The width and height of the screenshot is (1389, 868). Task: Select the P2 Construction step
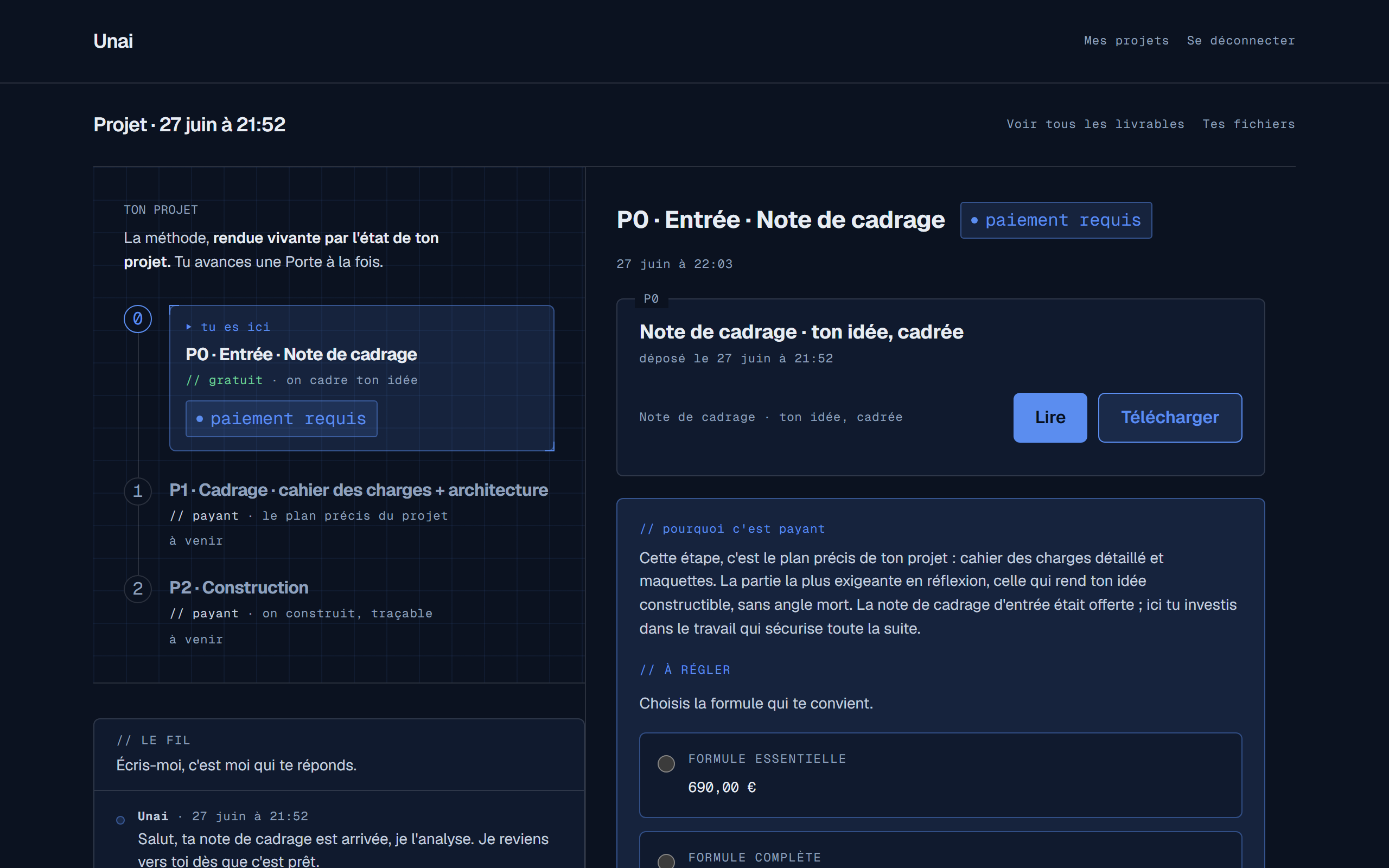(239, 588)
